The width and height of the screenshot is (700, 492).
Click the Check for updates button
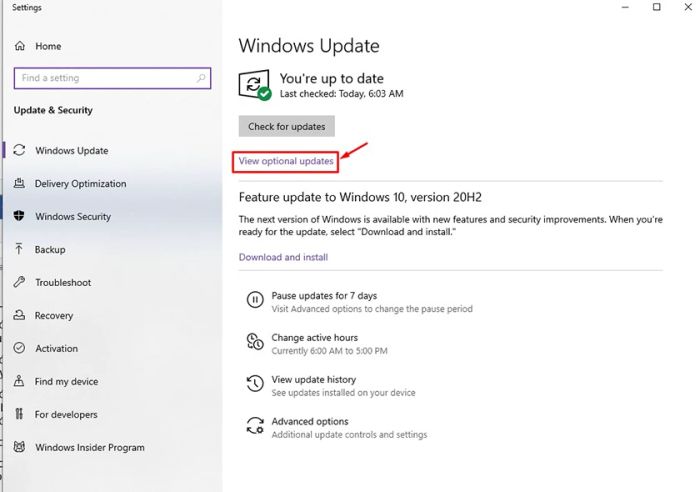(287, 126)
